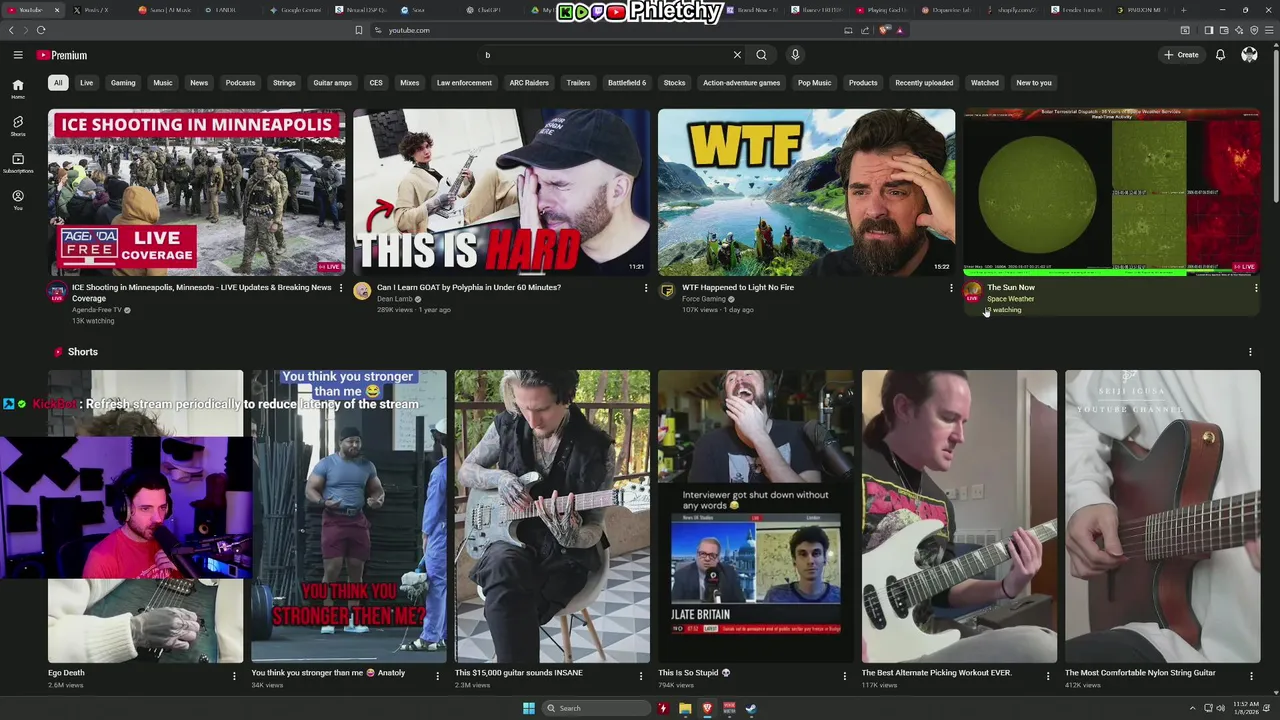Open the Anatoly You think you stronger short
The height and width of the screenshot is (720, 1280).
tap(349, 516)
